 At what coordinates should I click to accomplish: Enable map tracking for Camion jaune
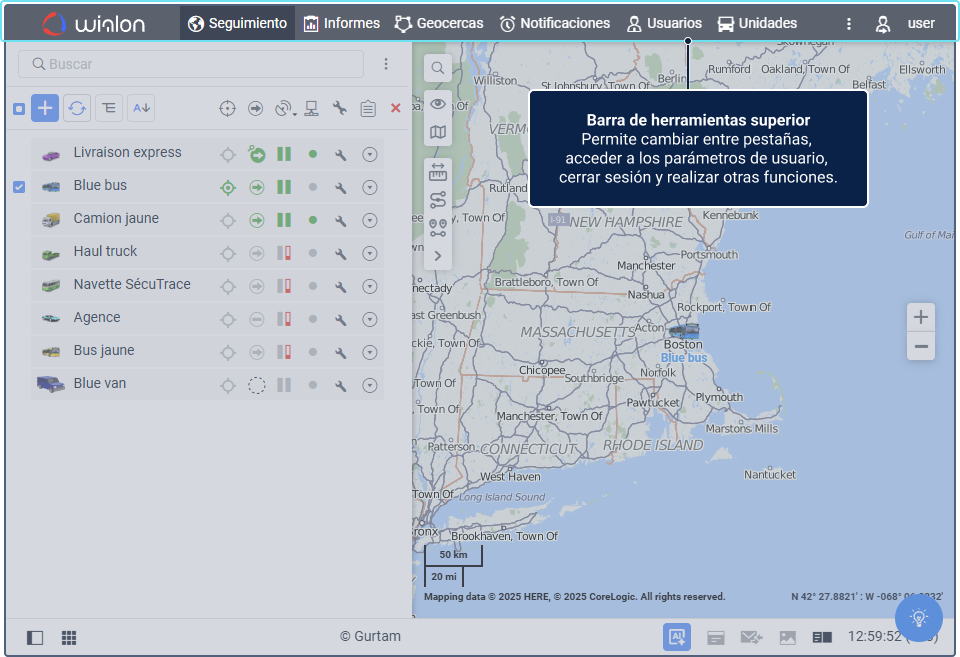tap(228, 221)
